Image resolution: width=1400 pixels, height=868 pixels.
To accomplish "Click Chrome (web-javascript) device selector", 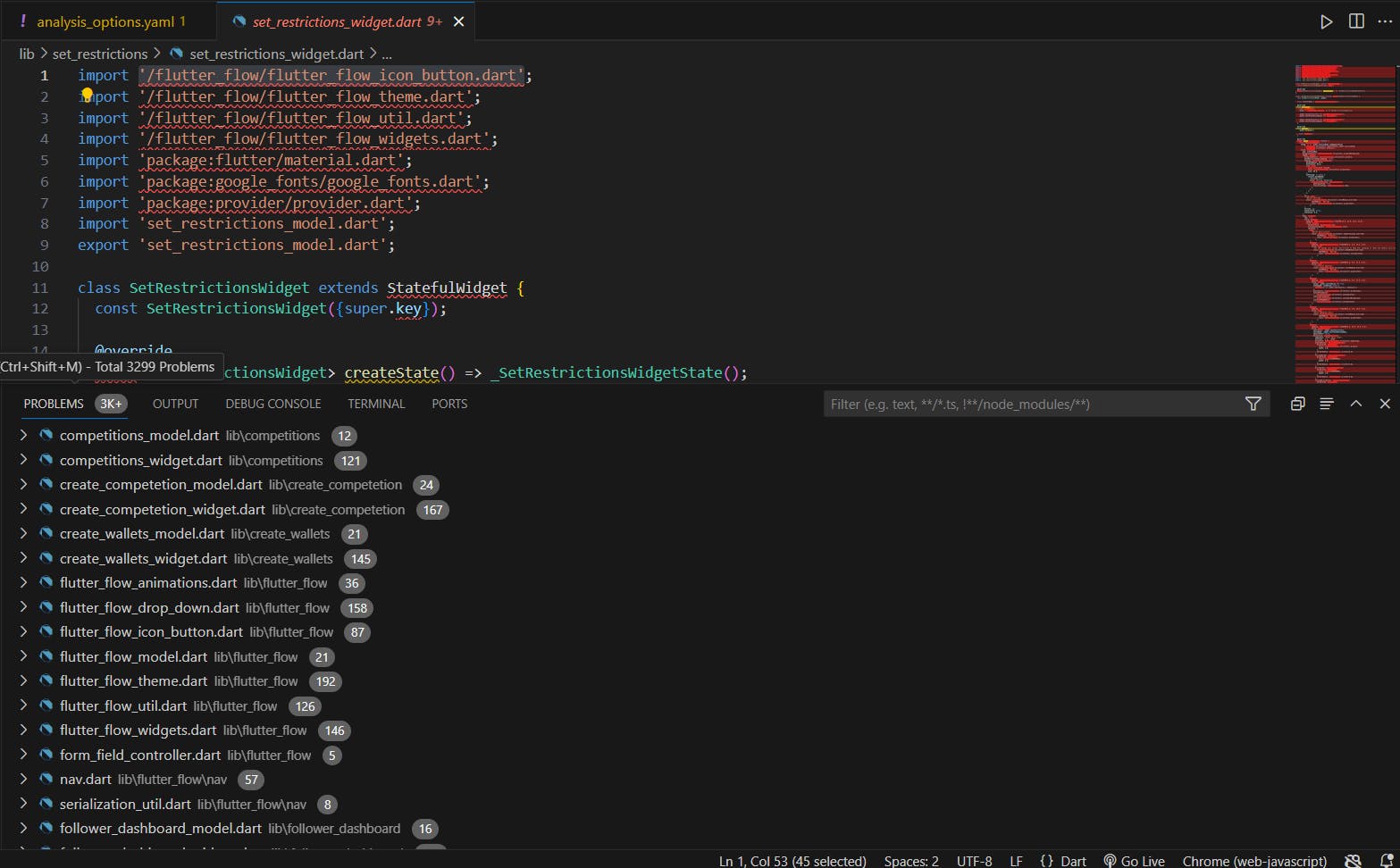I will click(x=1254, y=861).
